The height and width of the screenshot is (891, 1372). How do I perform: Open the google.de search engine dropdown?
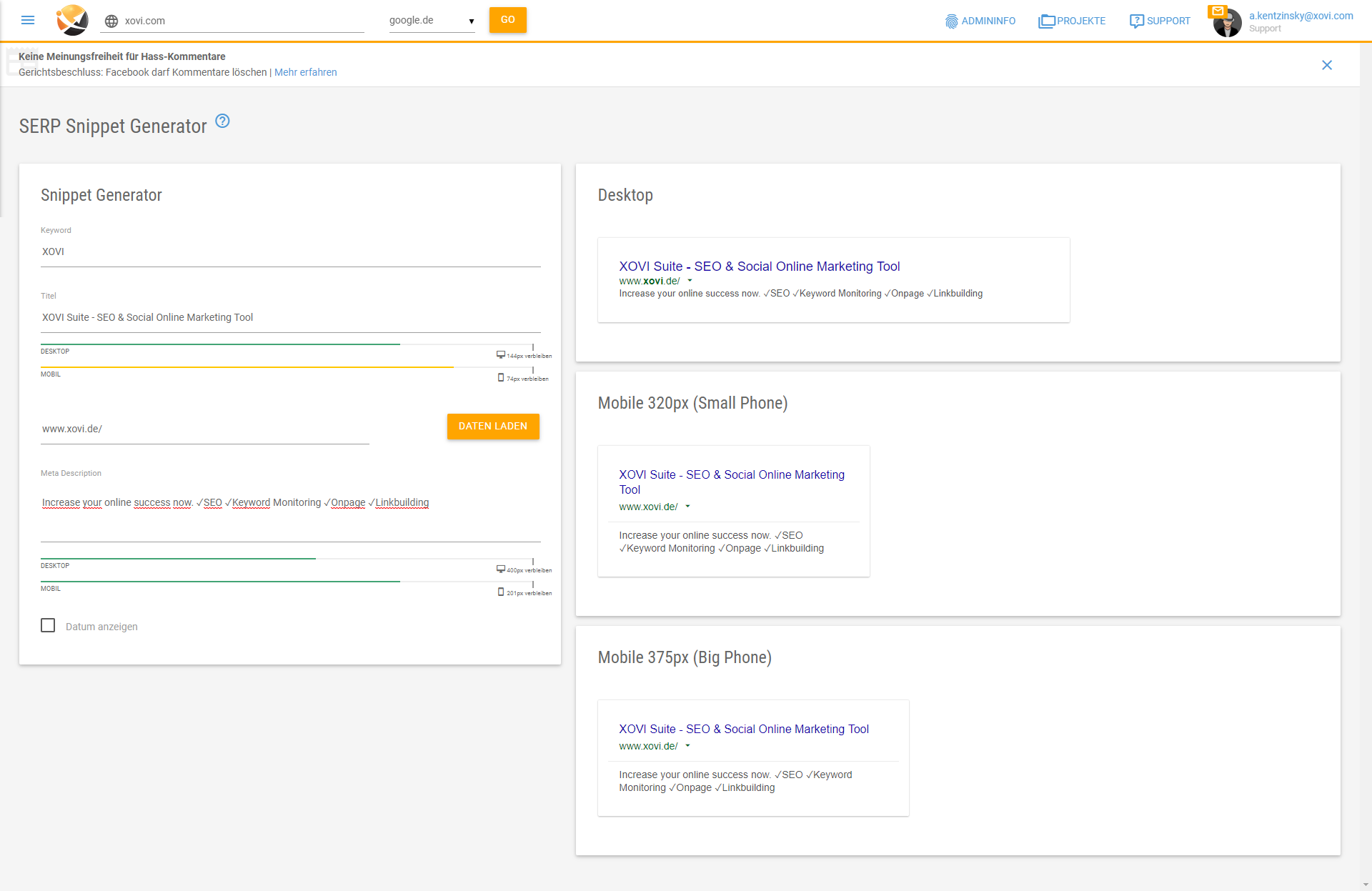click(432, 21)
